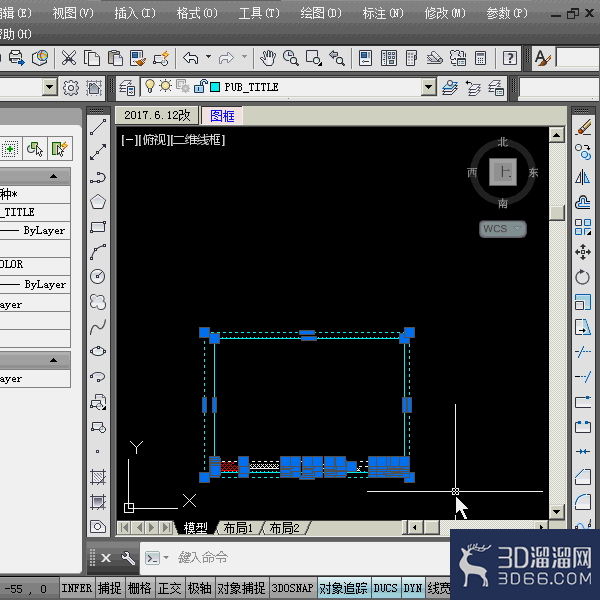Image resolution: width=600 pixels, height=600 pixels.
Task: Select the Rotate modify tool
Action: (x=582, y=277)
